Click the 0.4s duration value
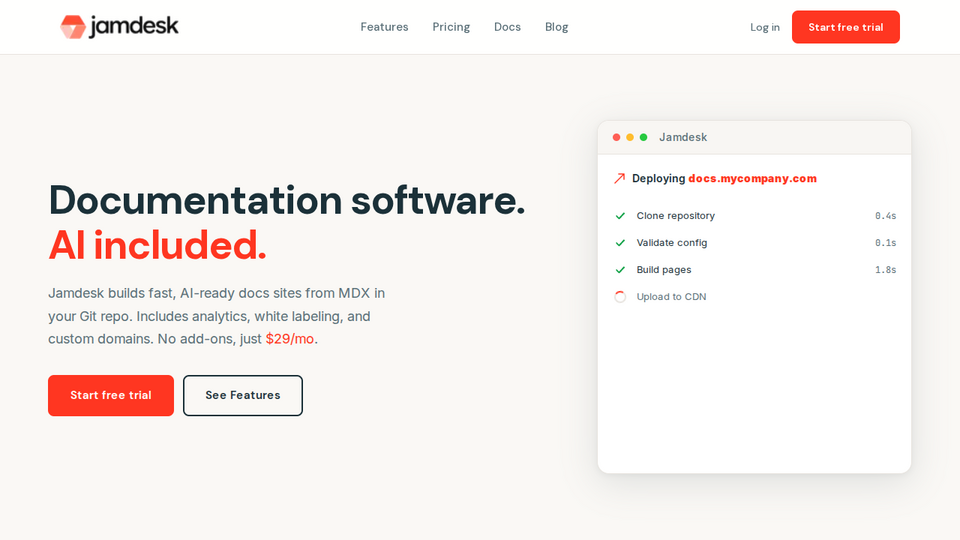This screenshot has height=540, width=960. [885, 216]
